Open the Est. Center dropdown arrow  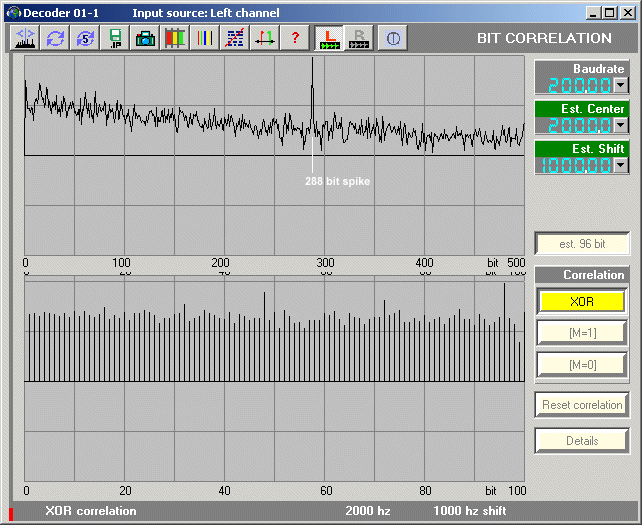pyautogui.click(x=621, y=125)
